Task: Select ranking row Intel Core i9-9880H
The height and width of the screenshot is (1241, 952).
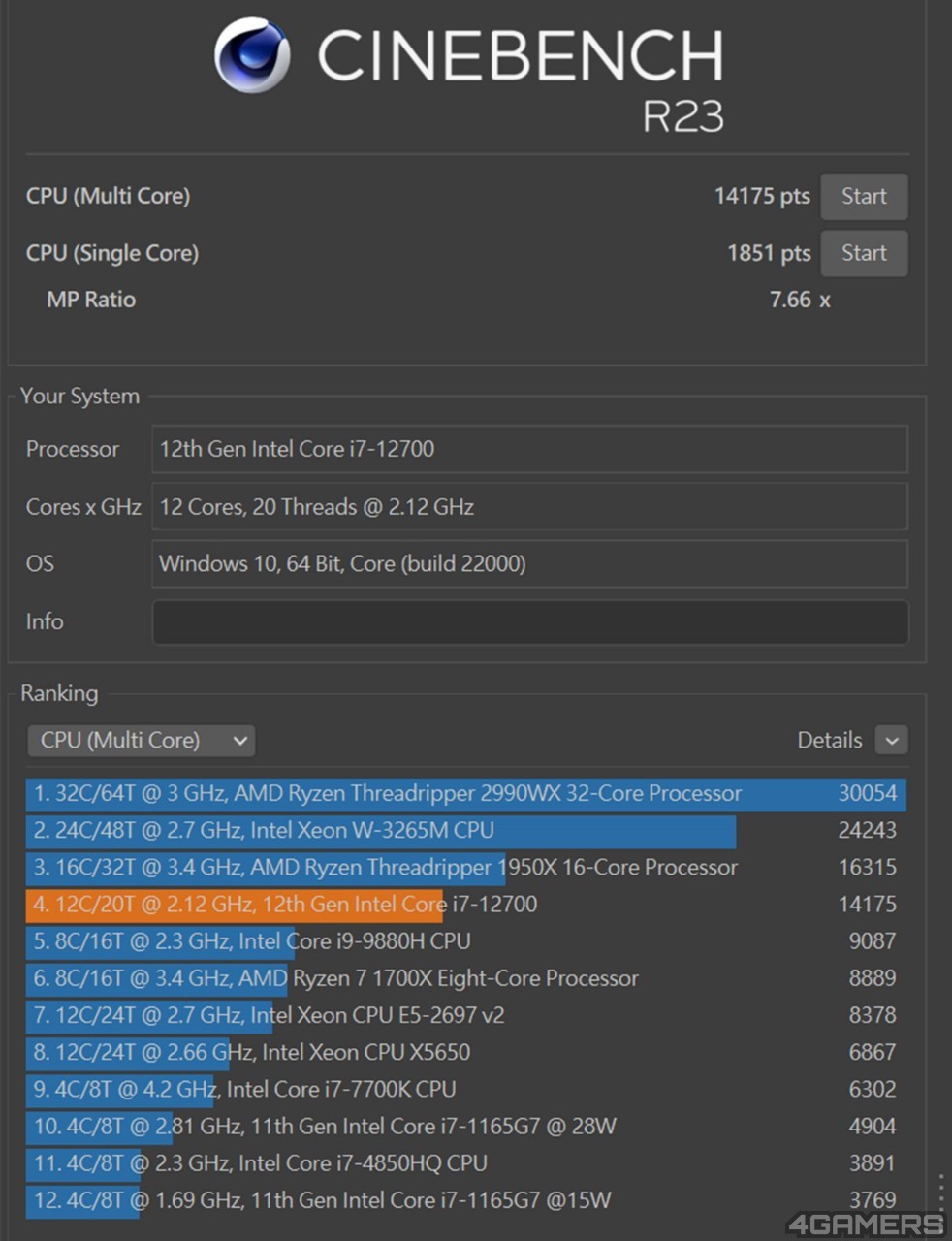Action: [466, 941]
